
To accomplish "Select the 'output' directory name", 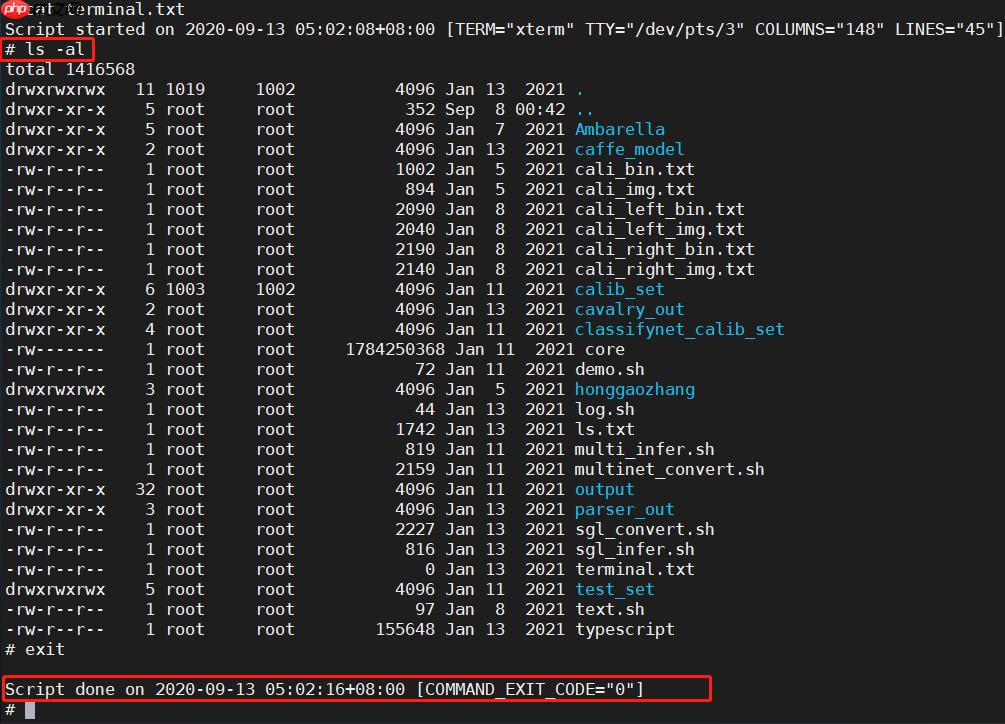I will click(604, 490).
